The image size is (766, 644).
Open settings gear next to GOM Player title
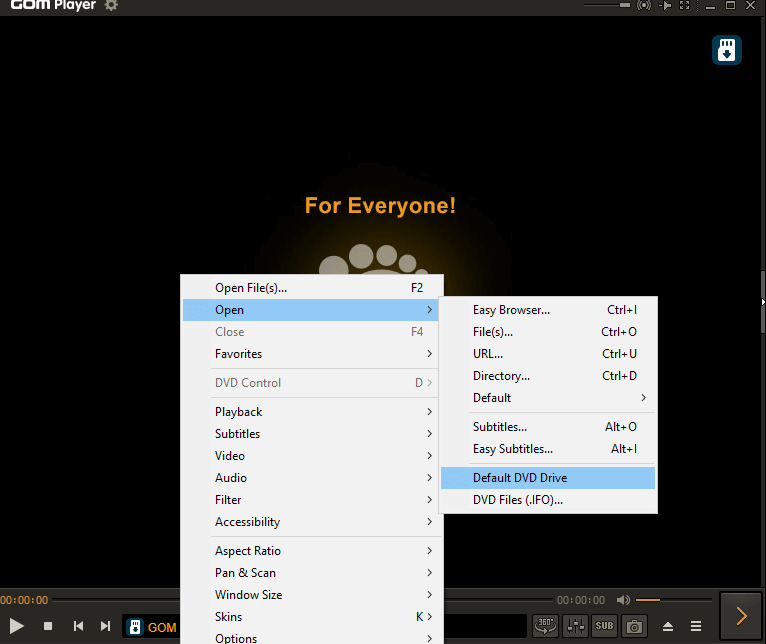coord(111,6)
